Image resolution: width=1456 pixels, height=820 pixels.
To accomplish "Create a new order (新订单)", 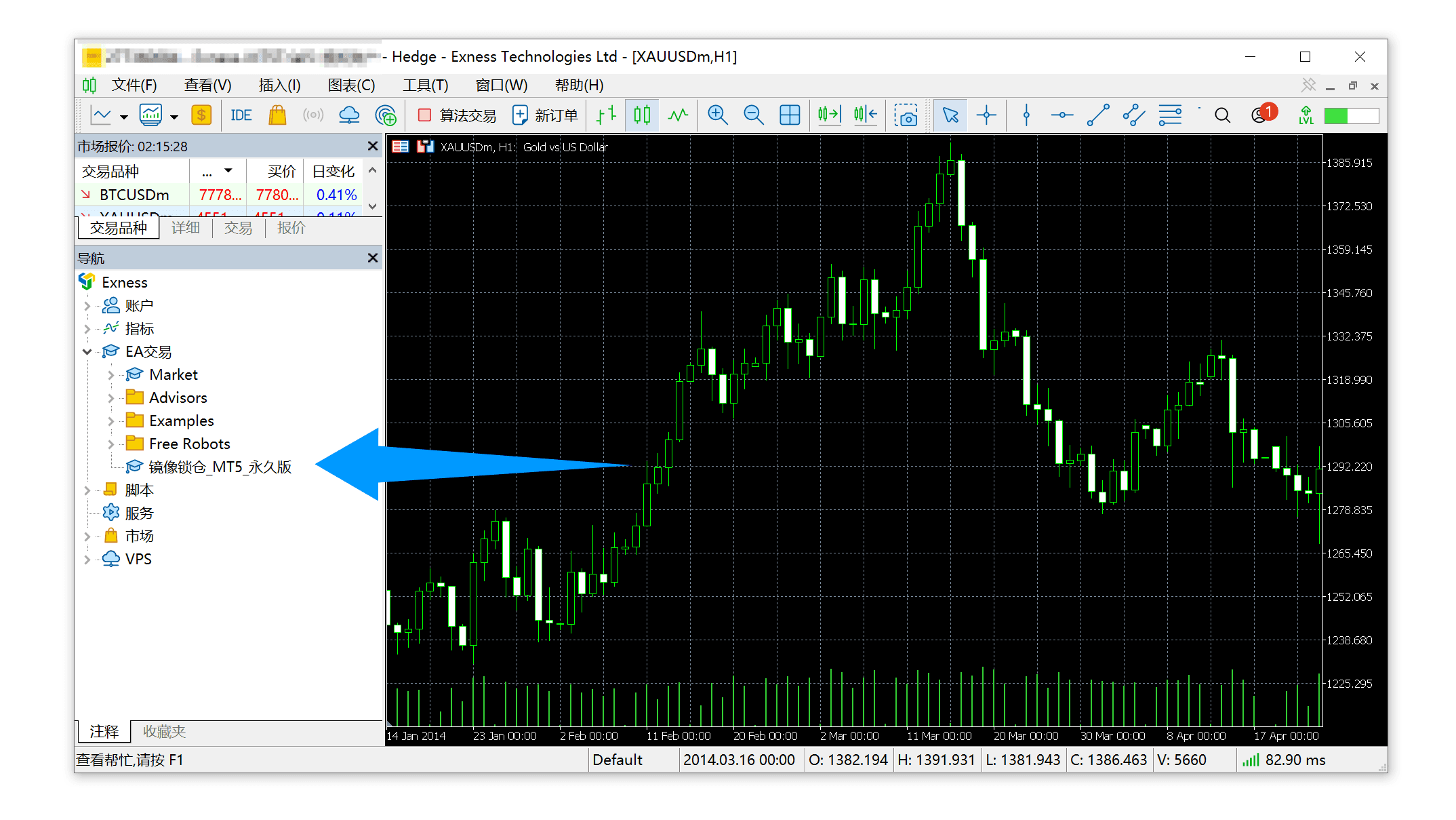I will pyautogui.click(x=545, y=115).
